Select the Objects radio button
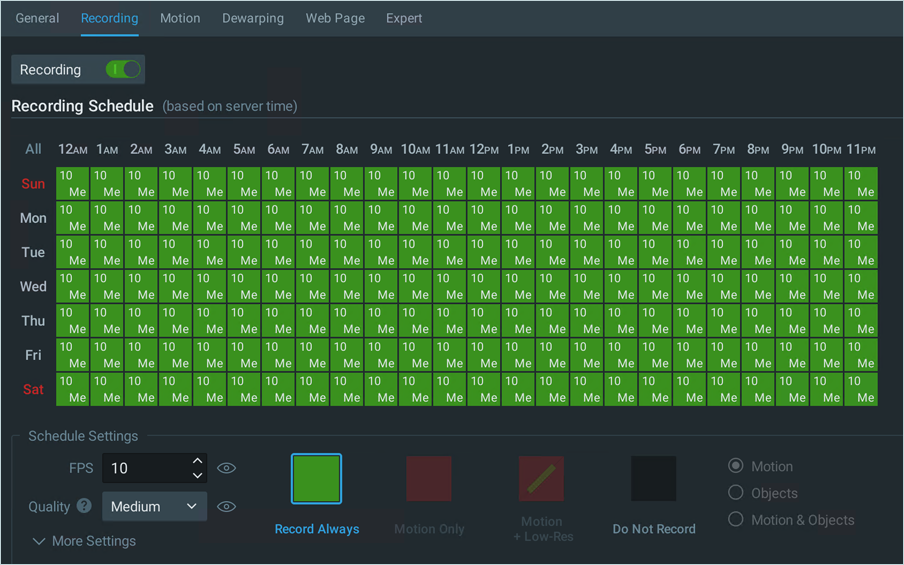The height and width of the screenshot is (565, 904). coord(736,493)
